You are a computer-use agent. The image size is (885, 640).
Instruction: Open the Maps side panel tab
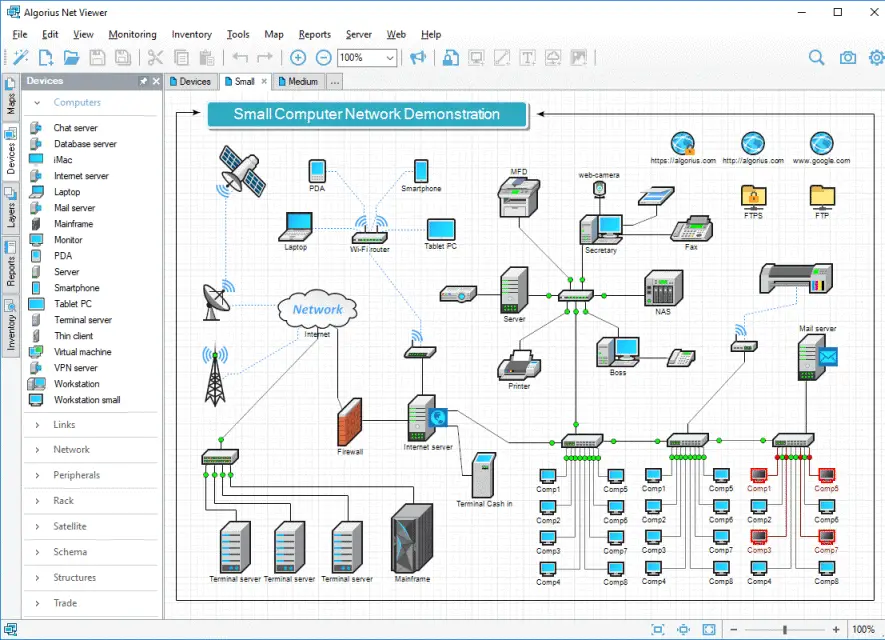pyautogui.click(x=10, y=96)
